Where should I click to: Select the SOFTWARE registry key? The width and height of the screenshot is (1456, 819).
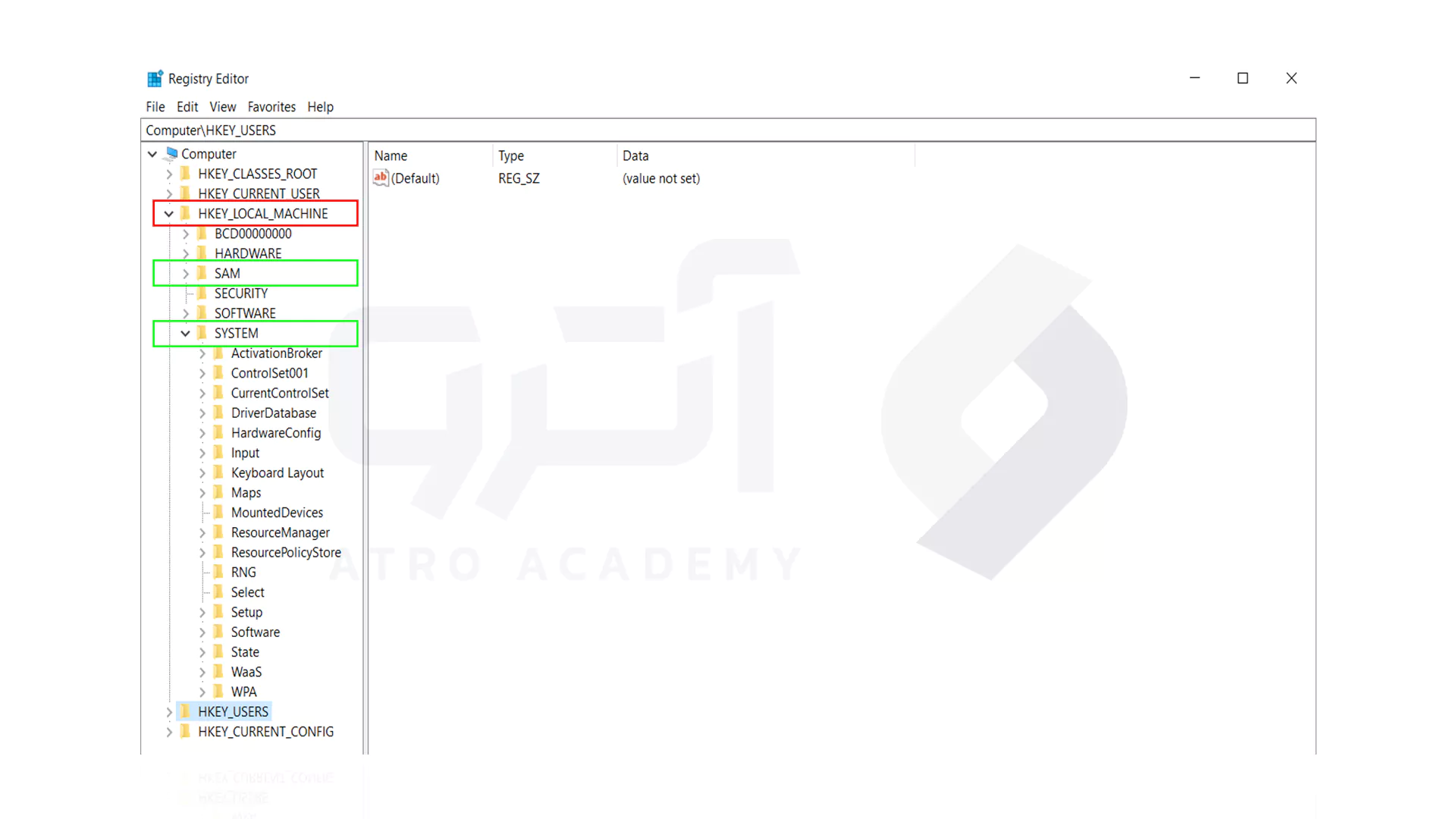245,313
